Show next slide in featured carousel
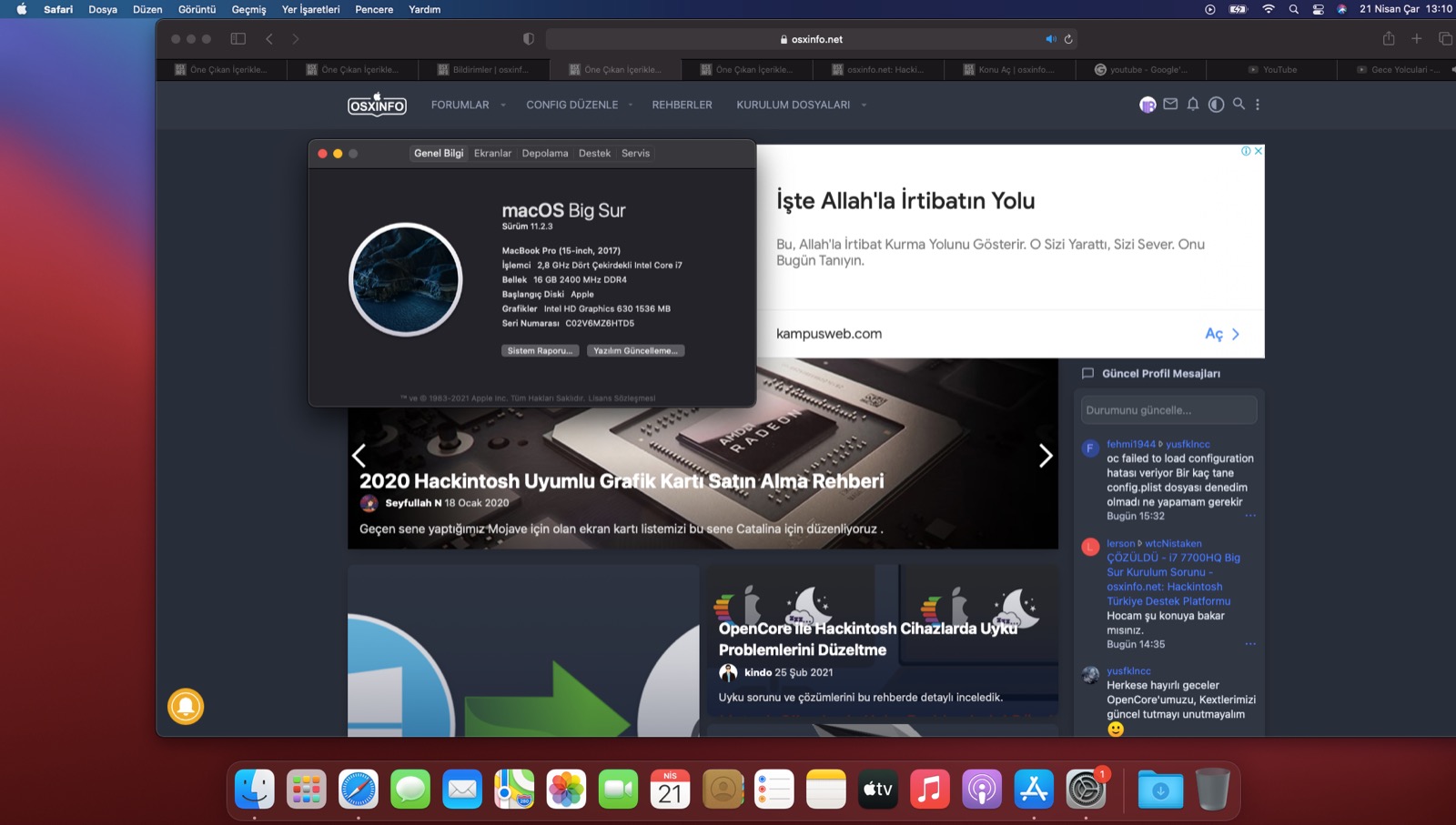1456x825 pixels. point(1046,455)
